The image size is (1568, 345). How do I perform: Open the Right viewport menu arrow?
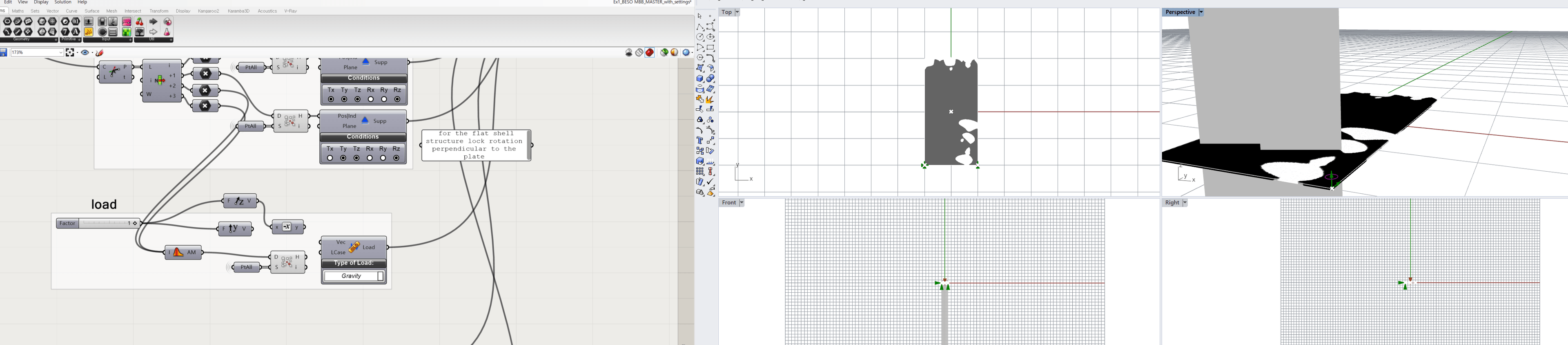tap(1185, 202)
